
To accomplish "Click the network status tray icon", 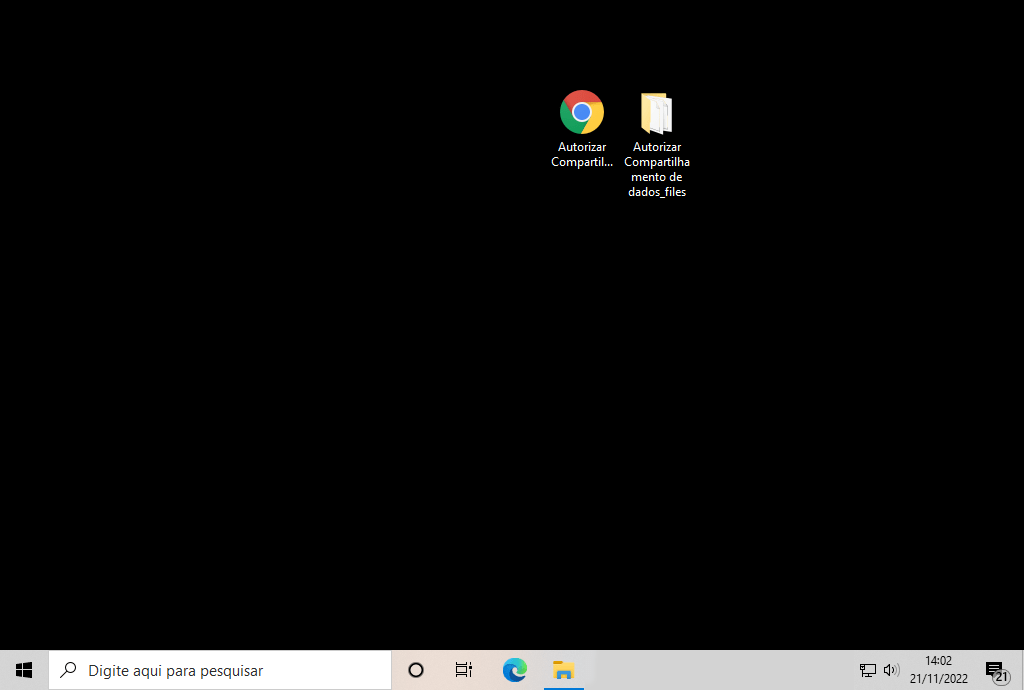I will pos(867,670).
